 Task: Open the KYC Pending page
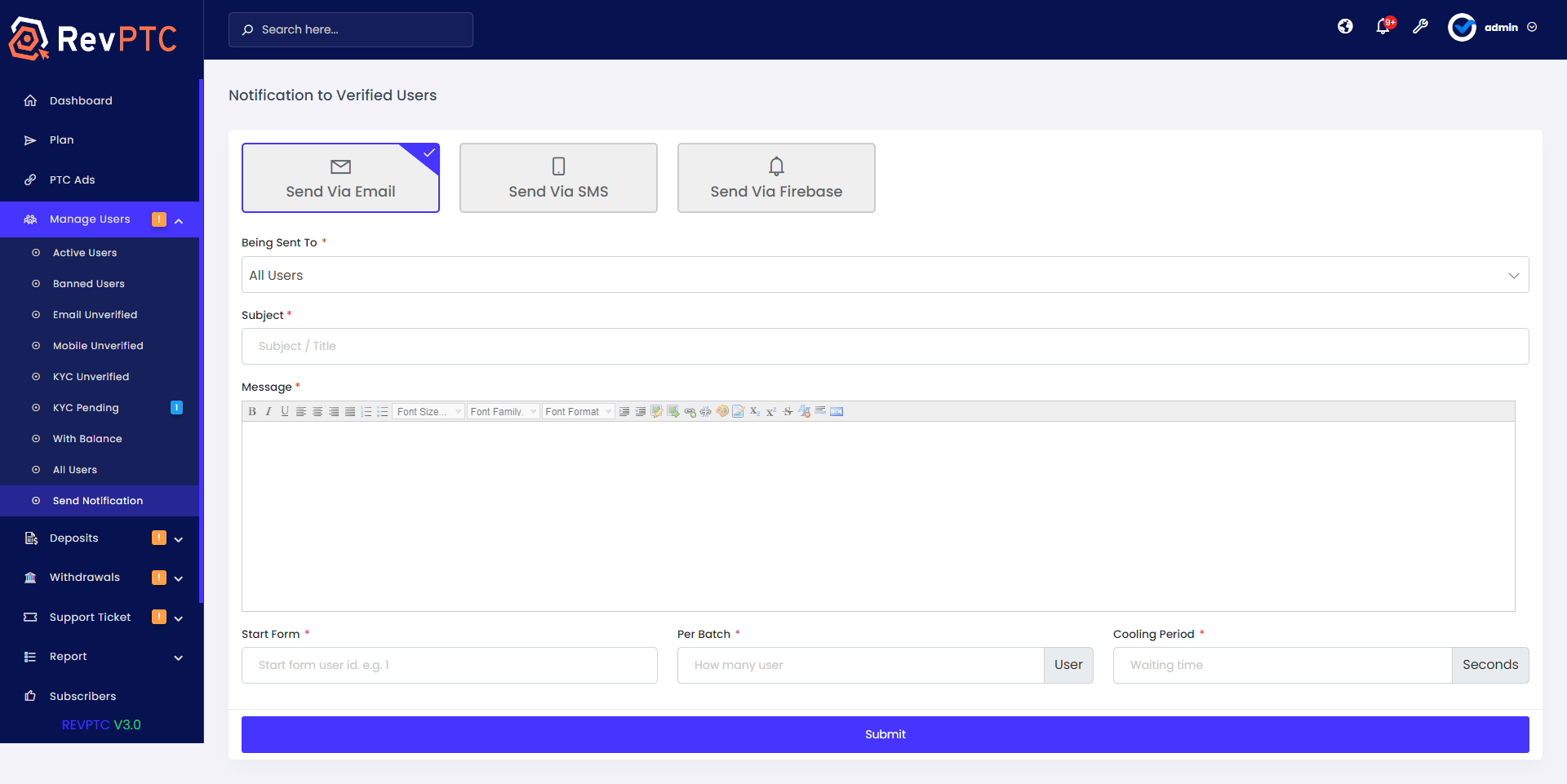click(x=86, y=407)
